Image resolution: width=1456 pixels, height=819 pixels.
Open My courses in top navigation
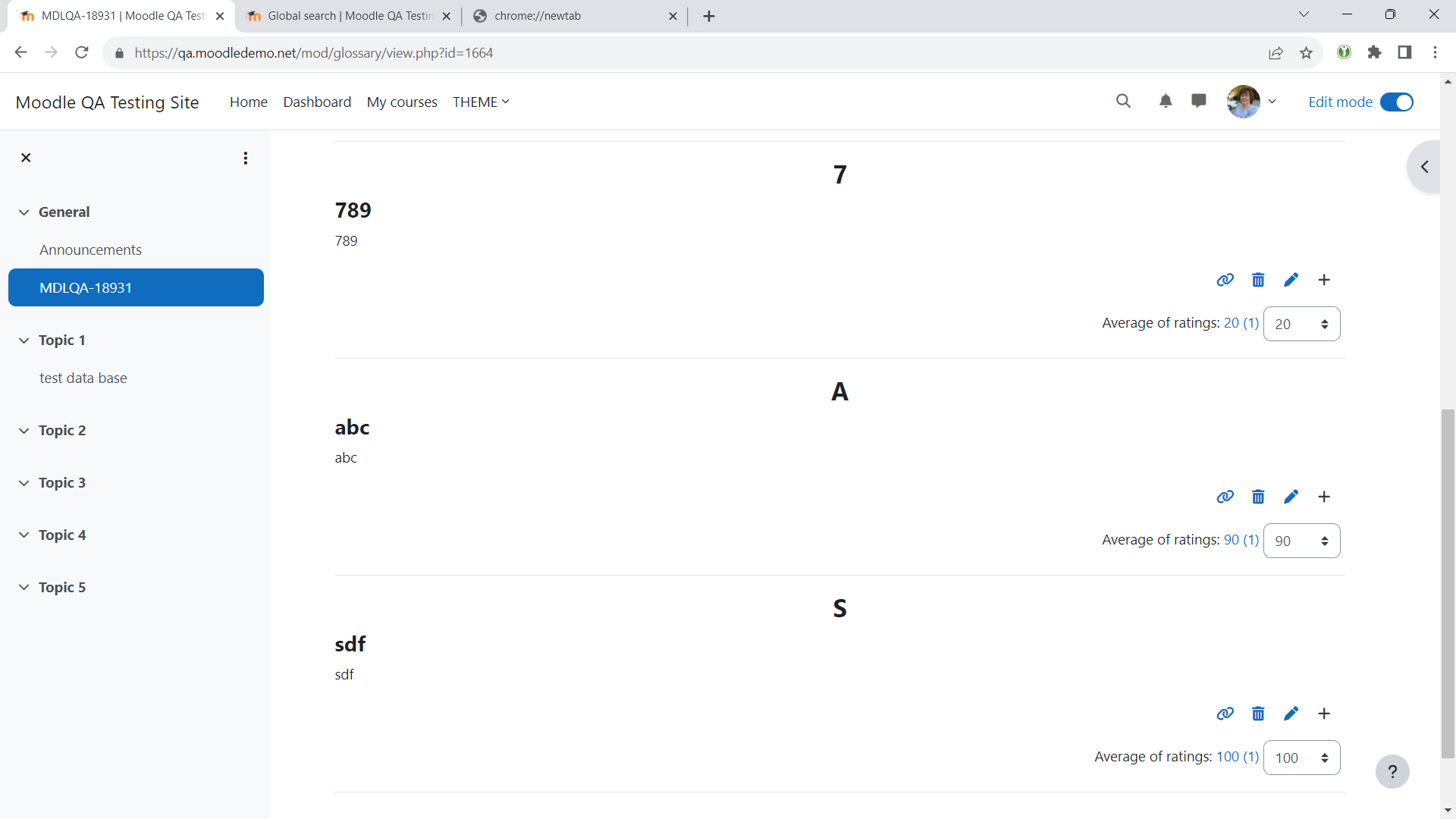coord(402,102)
